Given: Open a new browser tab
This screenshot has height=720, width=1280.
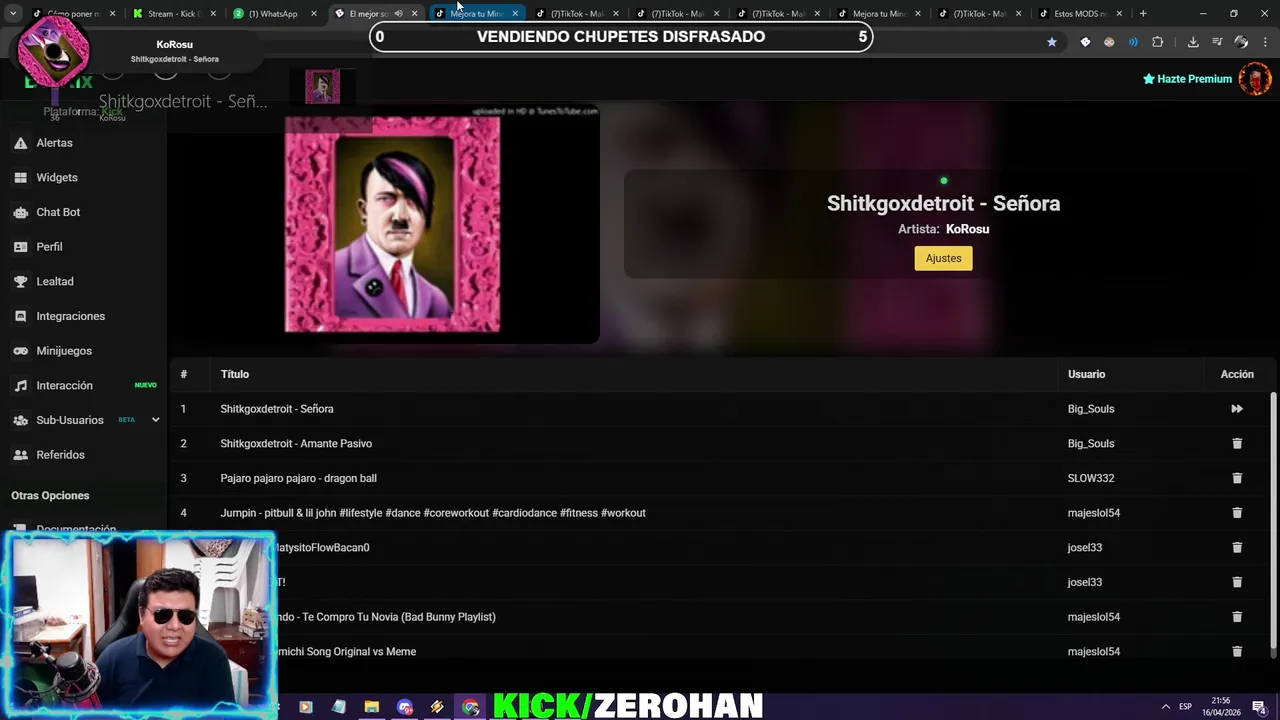Looking at the screenshot, I should [x=1143, y=14].
